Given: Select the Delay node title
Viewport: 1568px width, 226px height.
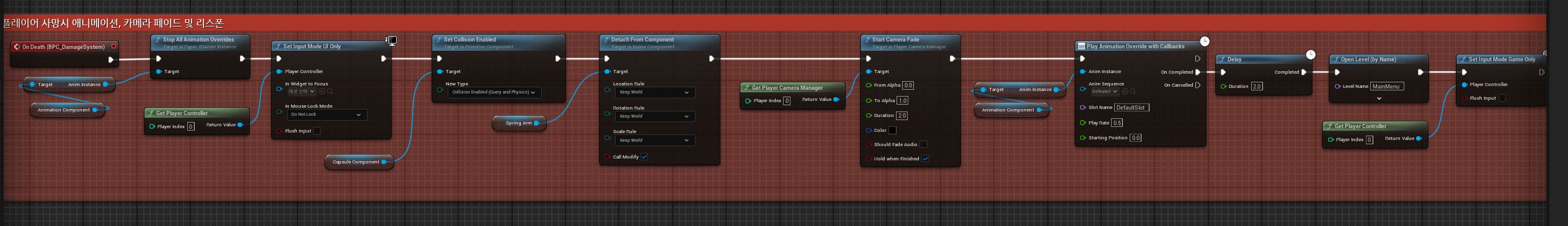Looking at the screenshot, I should 1234,59.
